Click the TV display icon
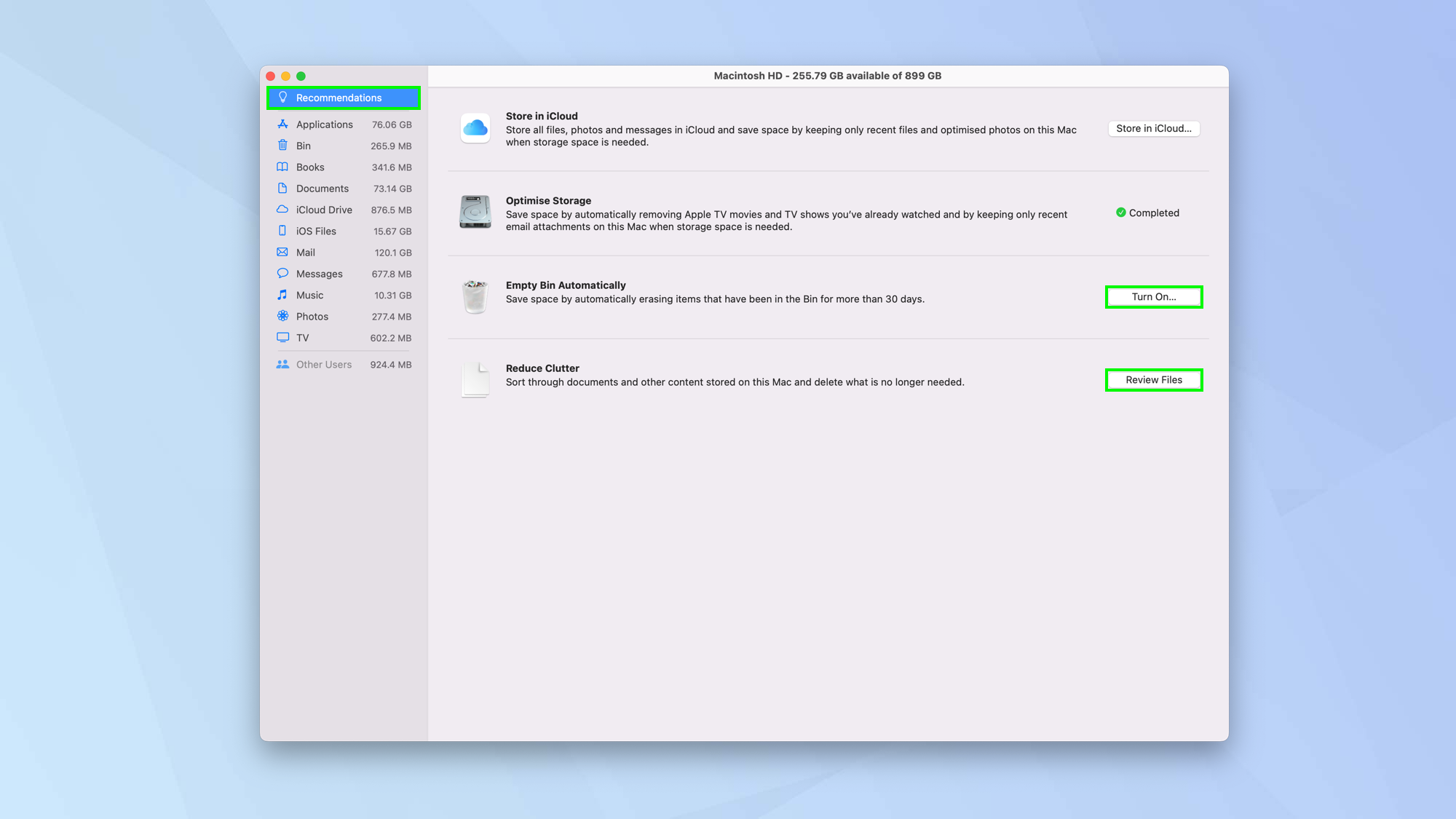1456x819 pixels. [282, 338]
